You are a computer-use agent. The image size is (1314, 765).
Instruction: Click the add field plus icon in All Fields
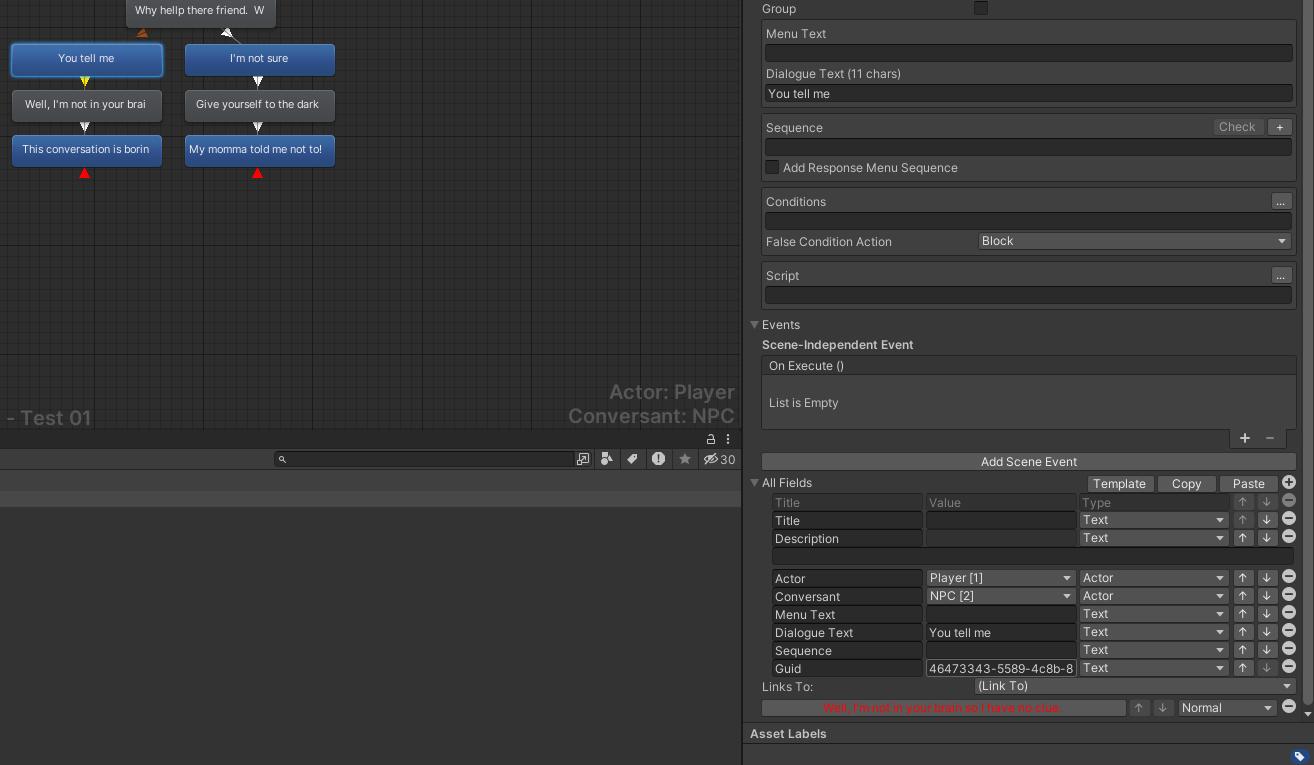tap(1289, 483)
